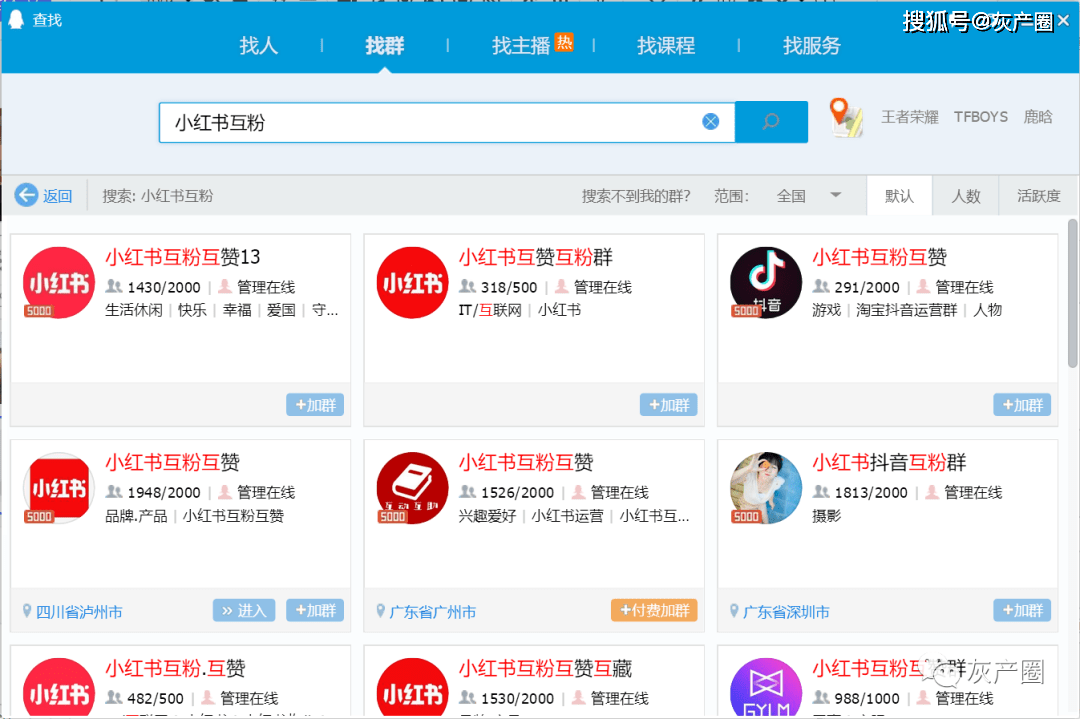
Task: Click 加群 for 小红书互赞互粉群
Action: (668, 405)
